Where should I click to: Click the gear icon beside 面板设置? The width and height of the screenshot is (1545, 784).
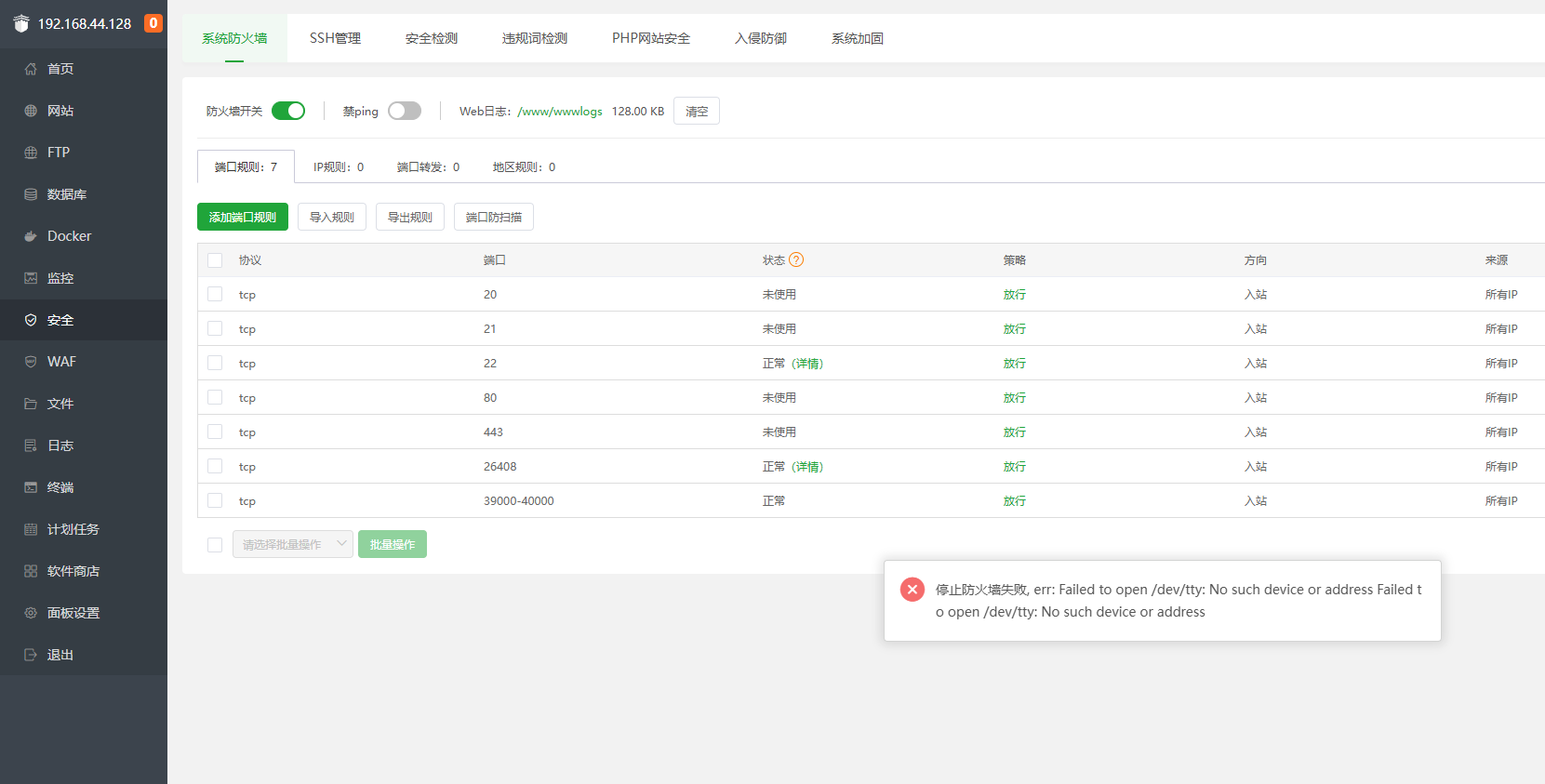pyautogui.click(x=31, y=613)
